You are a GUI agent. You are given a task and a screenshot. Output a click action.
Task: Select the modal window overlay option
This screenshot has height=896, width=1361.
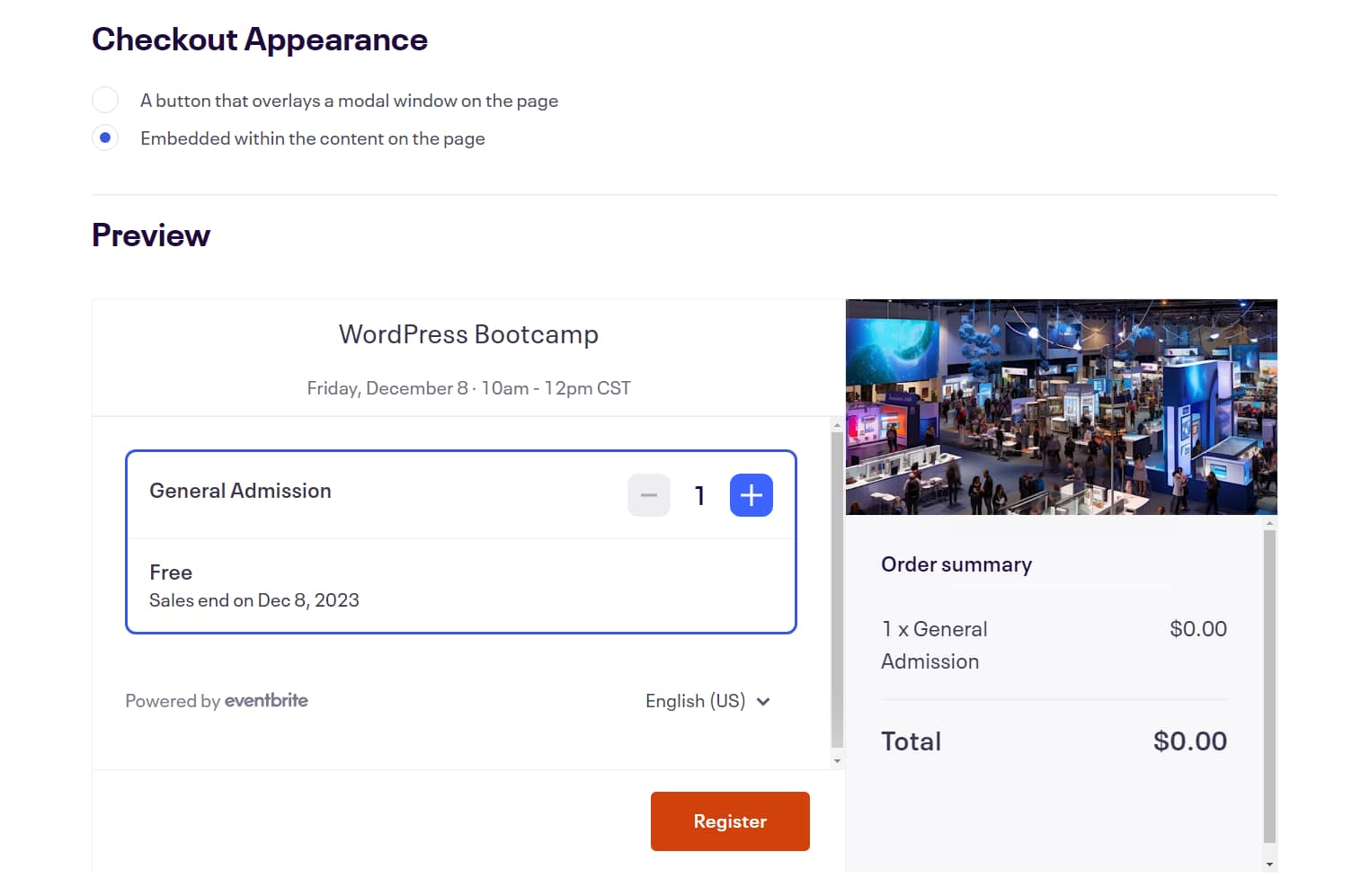pos(105,100)
